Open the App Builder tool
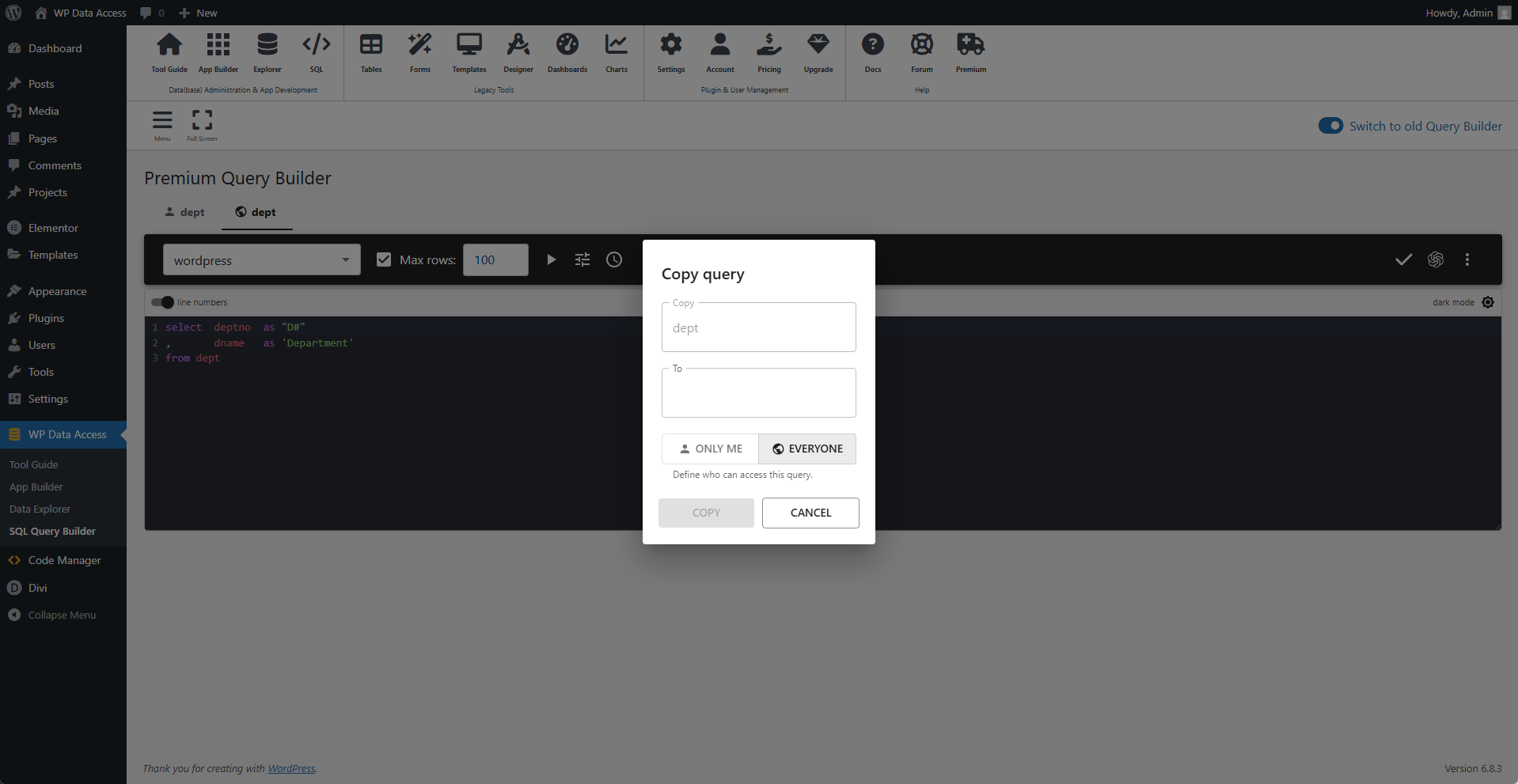 point(218,52)
